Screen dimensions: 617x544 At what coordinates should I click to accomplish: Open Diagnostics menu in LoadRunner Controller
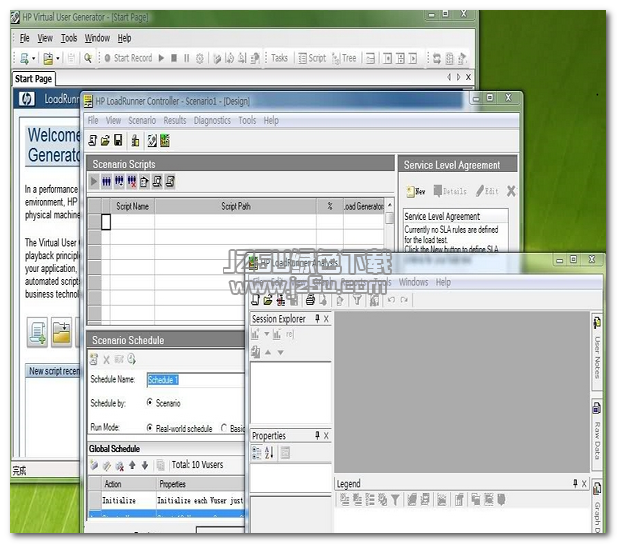coord(212,120)
